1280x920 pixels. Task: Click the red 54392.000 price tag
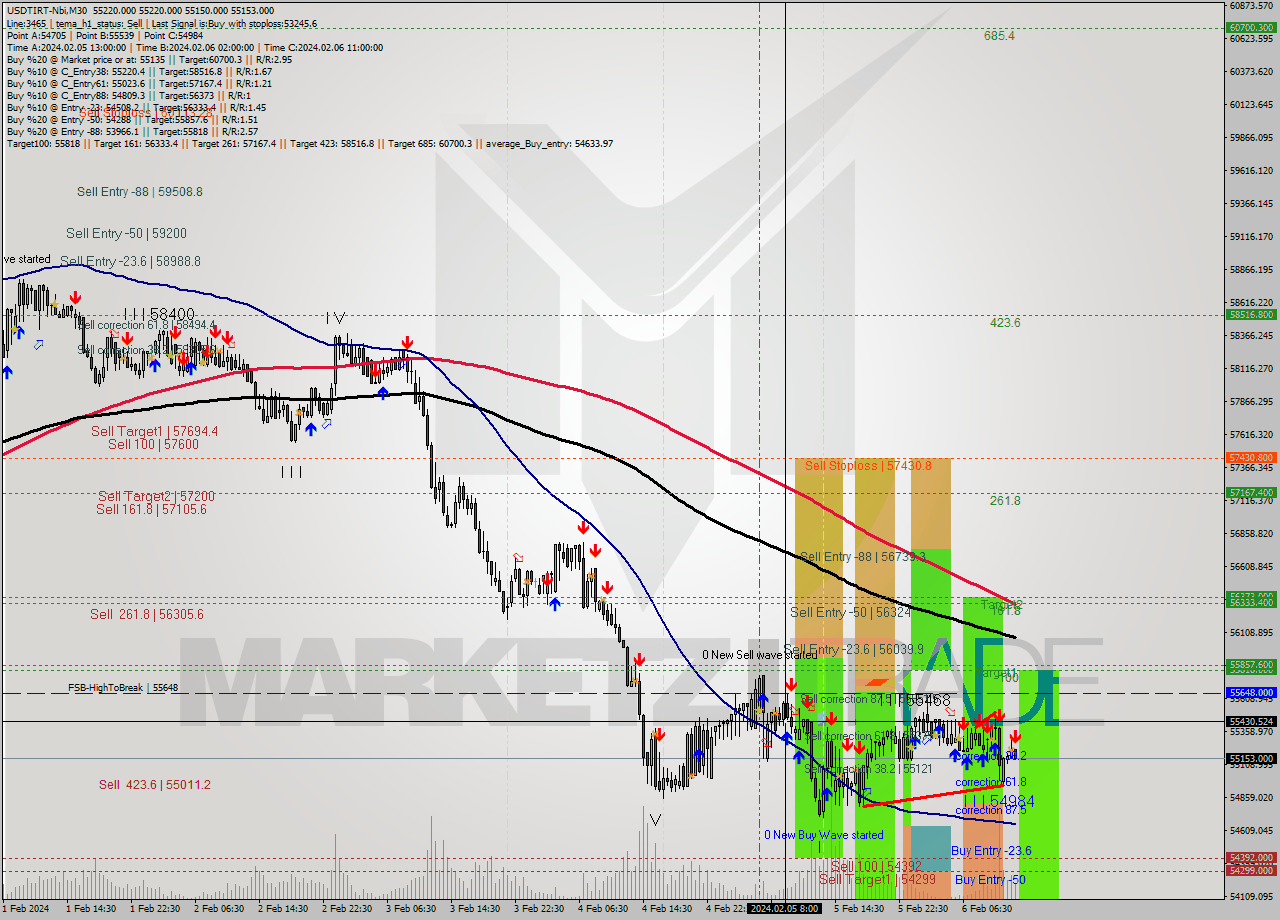point(1250,858)
